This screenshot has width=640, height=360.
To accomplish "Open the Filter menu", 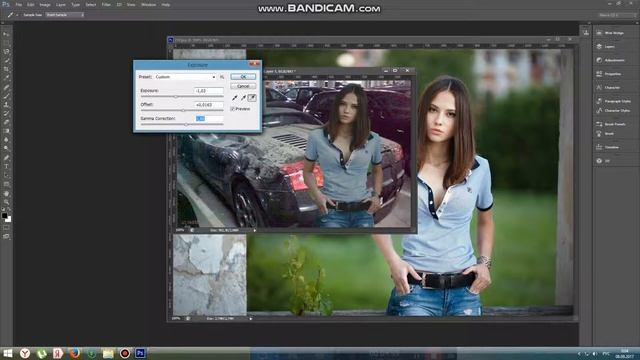I will [x=106, y=5].
